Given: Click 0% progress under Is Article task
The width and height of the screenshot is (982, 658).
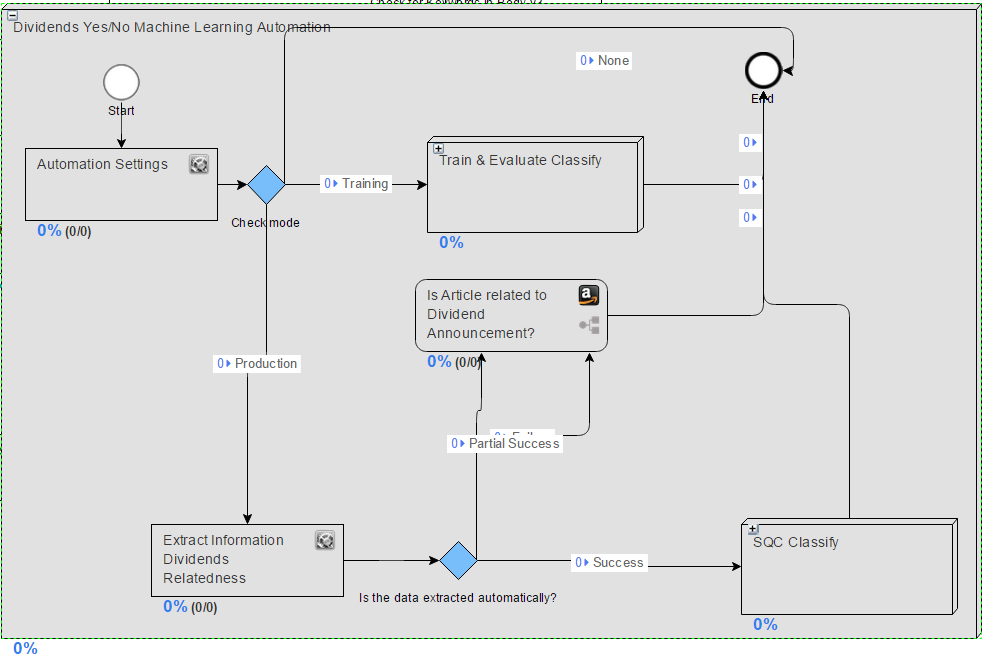Looking at the screenshot, I should click(440, 361).
